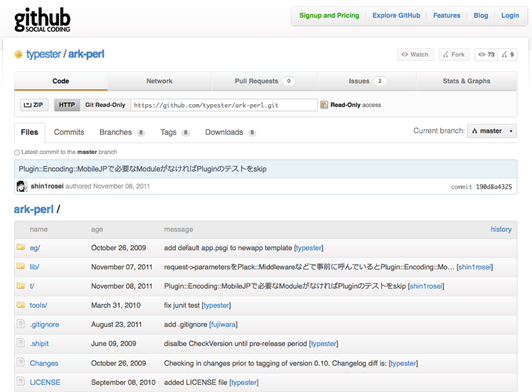Click the GitHub Social Coding logo
Screen dimensions: 532x392
(x=42, y=20)
